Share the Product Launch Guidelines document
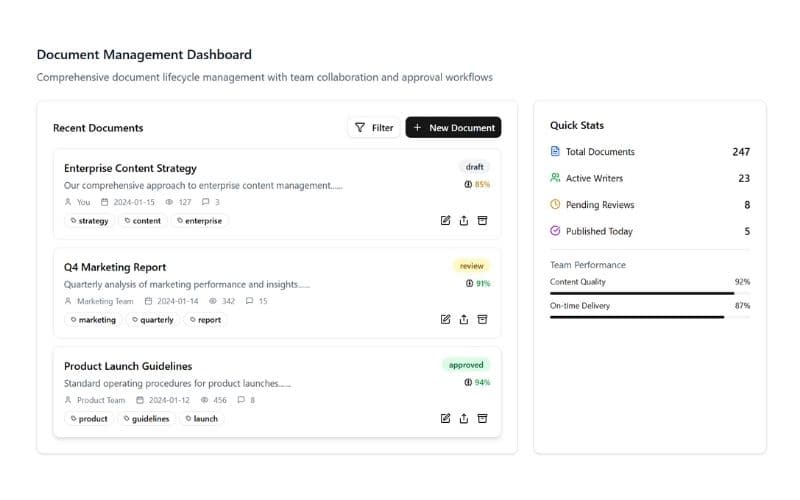 click(x=464, y=418)
